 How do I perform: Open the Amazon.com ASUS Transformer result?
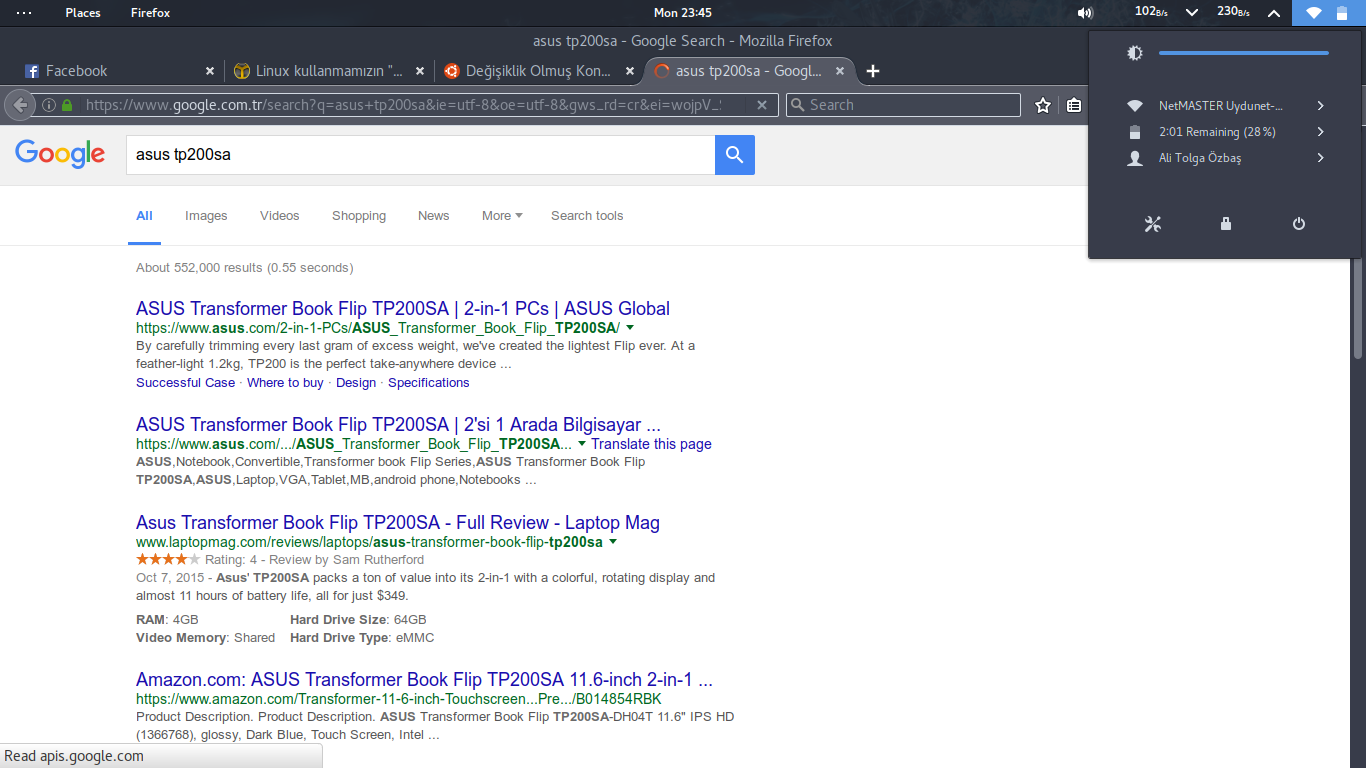[x=424, y=680]
